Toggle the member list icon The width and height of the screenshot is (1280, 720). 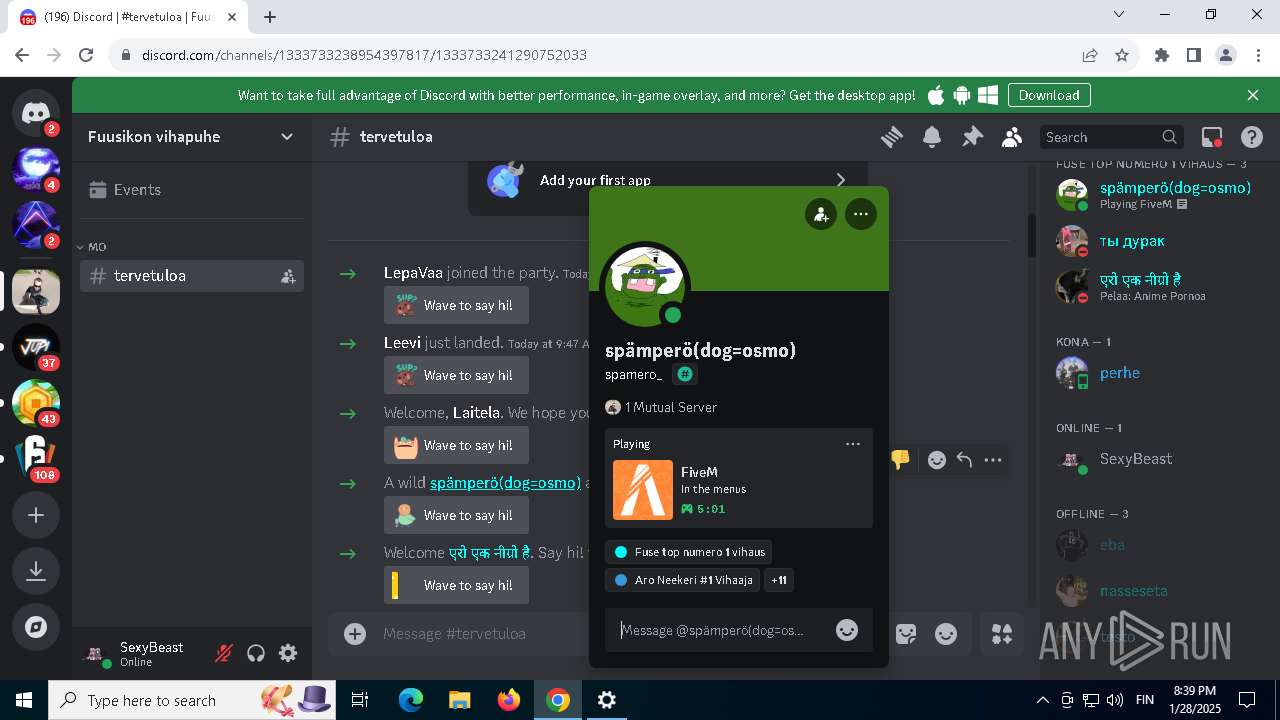click(1012, 137)
